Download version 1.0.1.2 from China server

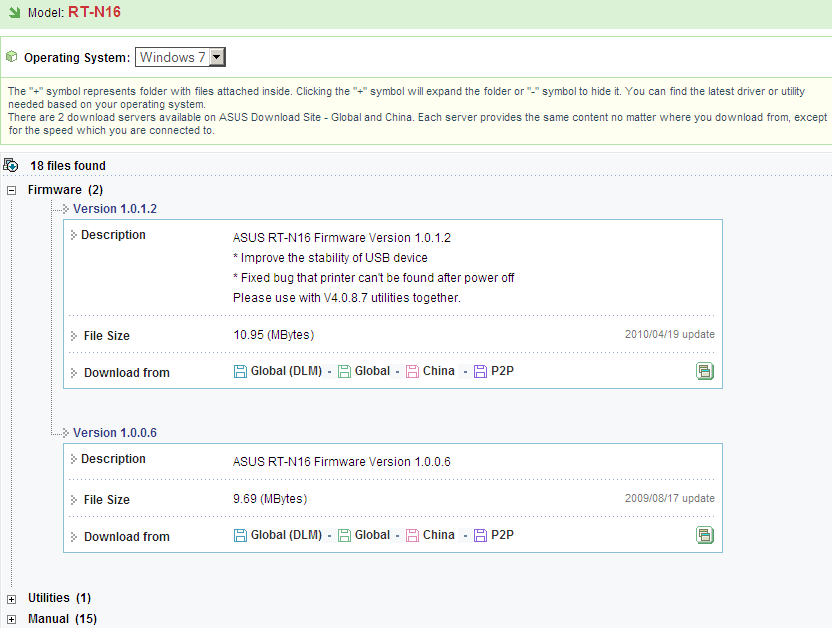438,371
